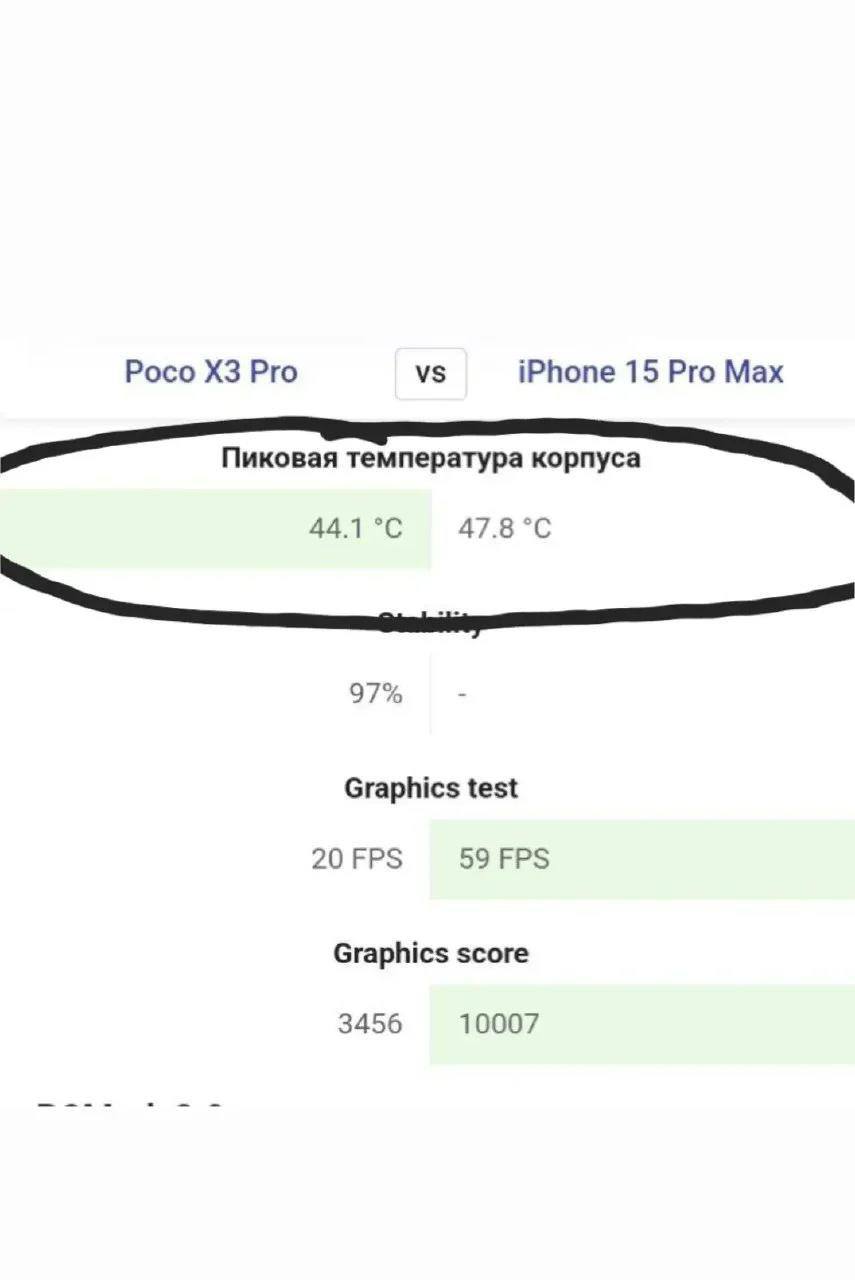The height and width of the screenshot is (1280, 855).
Task: Click the highlighted 59 FPS result
Action: pos(504,859)
